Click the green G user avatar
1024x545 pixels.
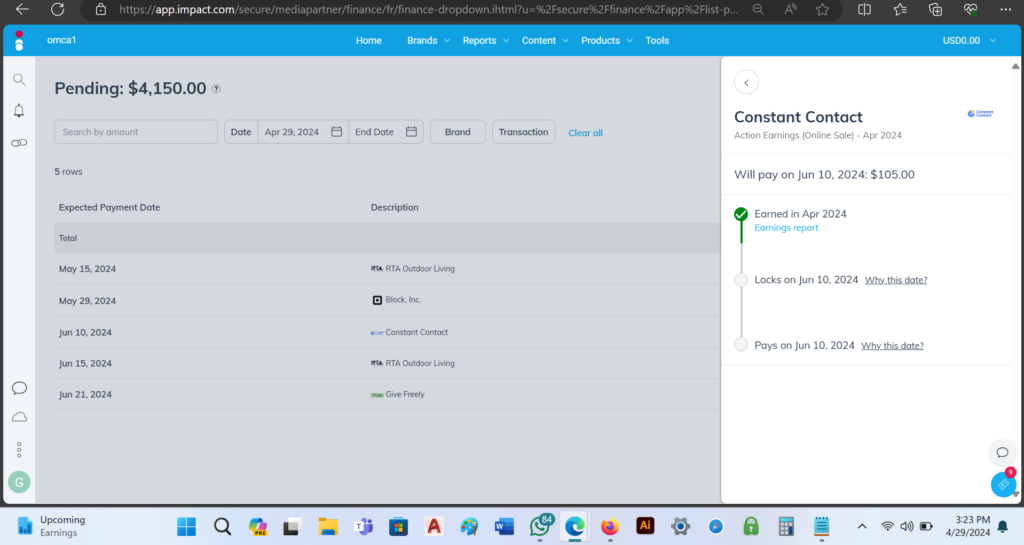coord(19,482)
